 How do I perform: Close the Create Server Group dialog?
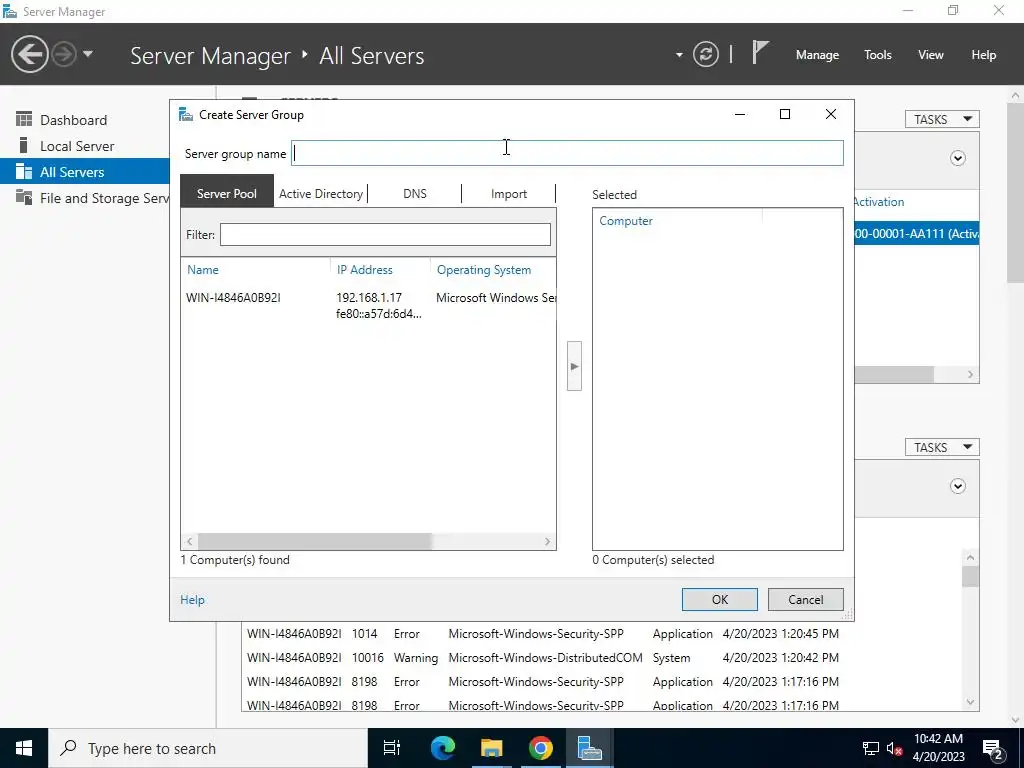pyautogui.click(x=831, y=114)
